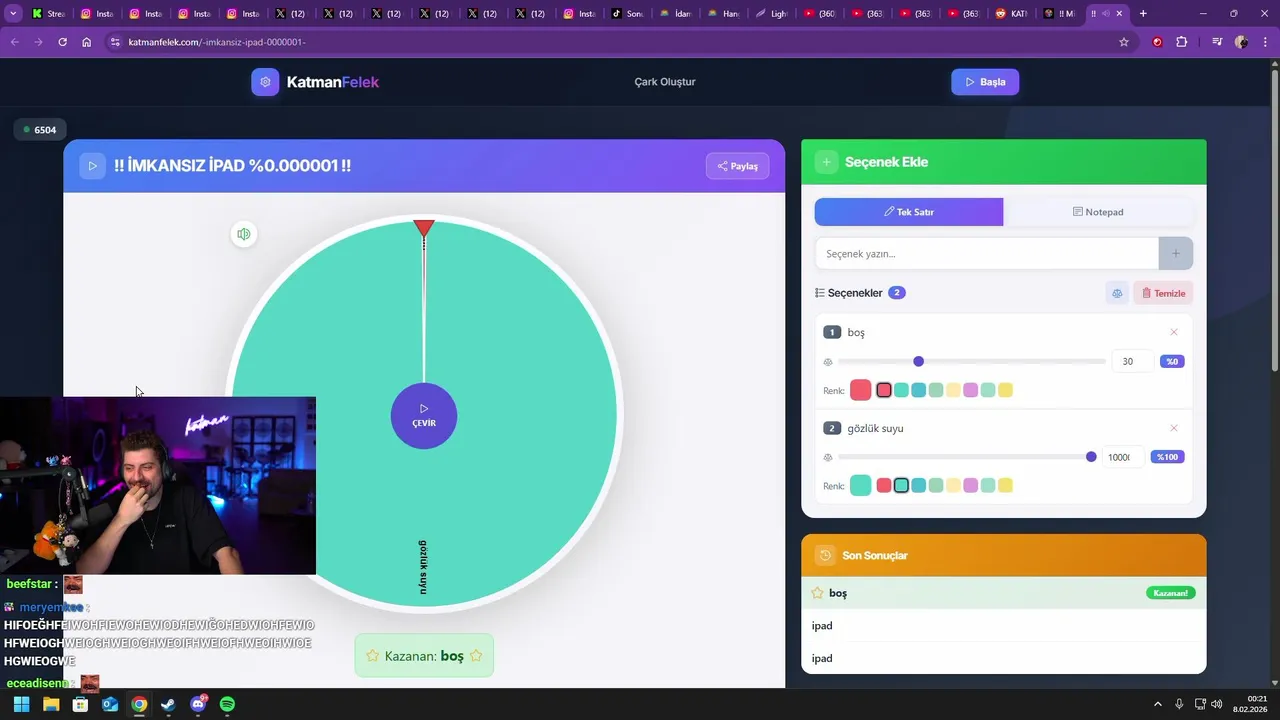The image size is (1280, 720).
Task: Click the browser forward arrow
Action: click(x=38, y=42)
